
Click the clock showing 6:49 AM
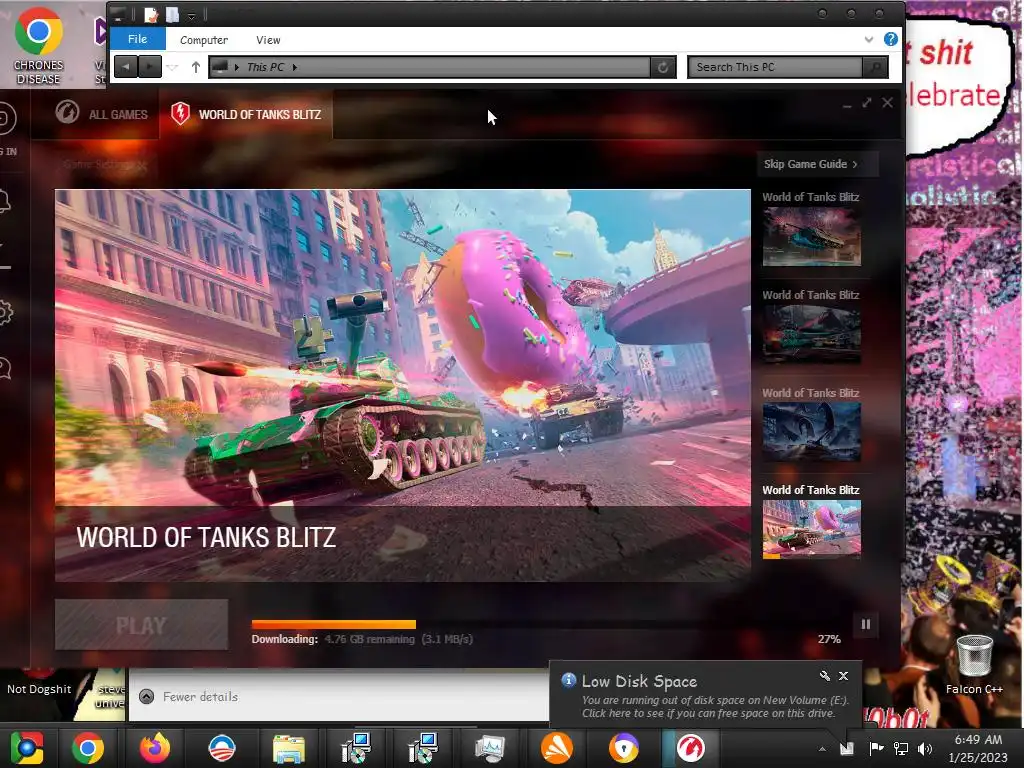tap(978, 739)
